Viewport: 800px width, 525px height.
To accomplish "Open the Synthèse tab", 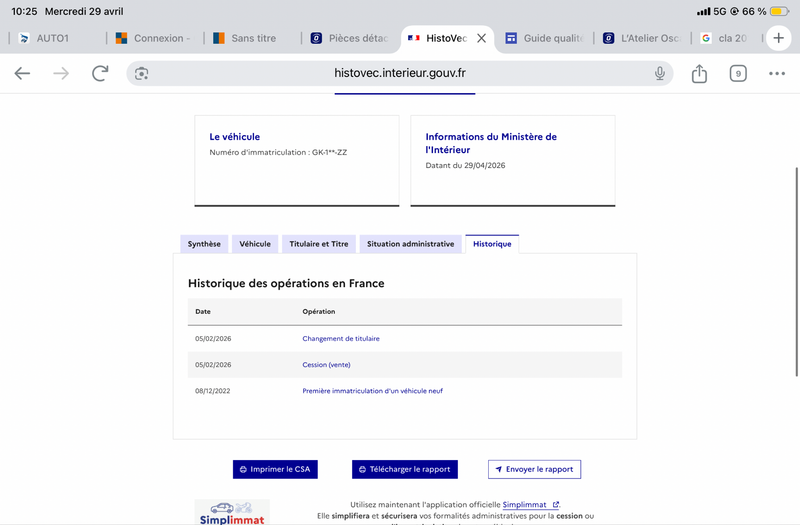I will (204, 244).
